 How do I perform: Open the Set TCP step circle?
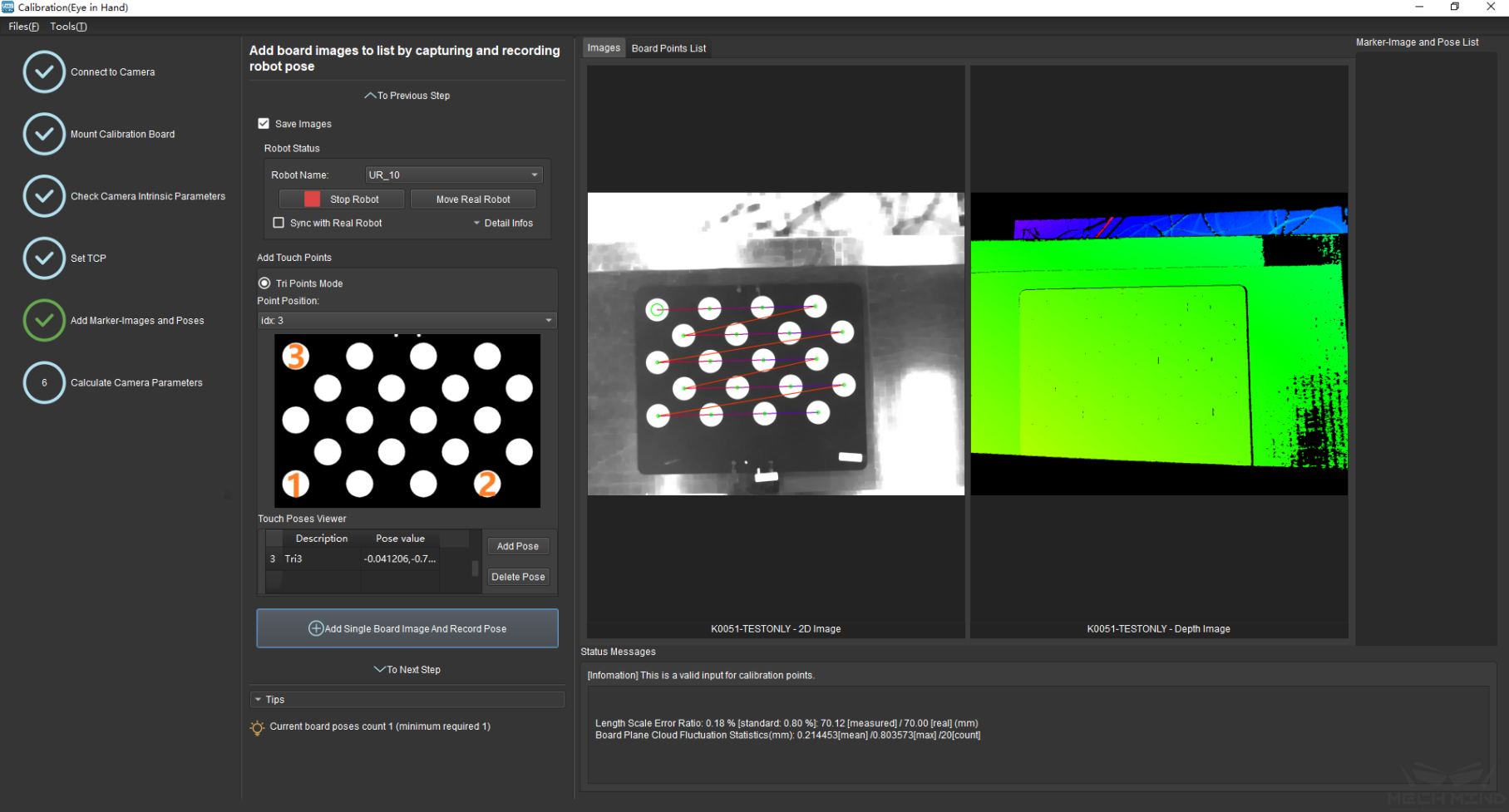[x=44, y=258]
